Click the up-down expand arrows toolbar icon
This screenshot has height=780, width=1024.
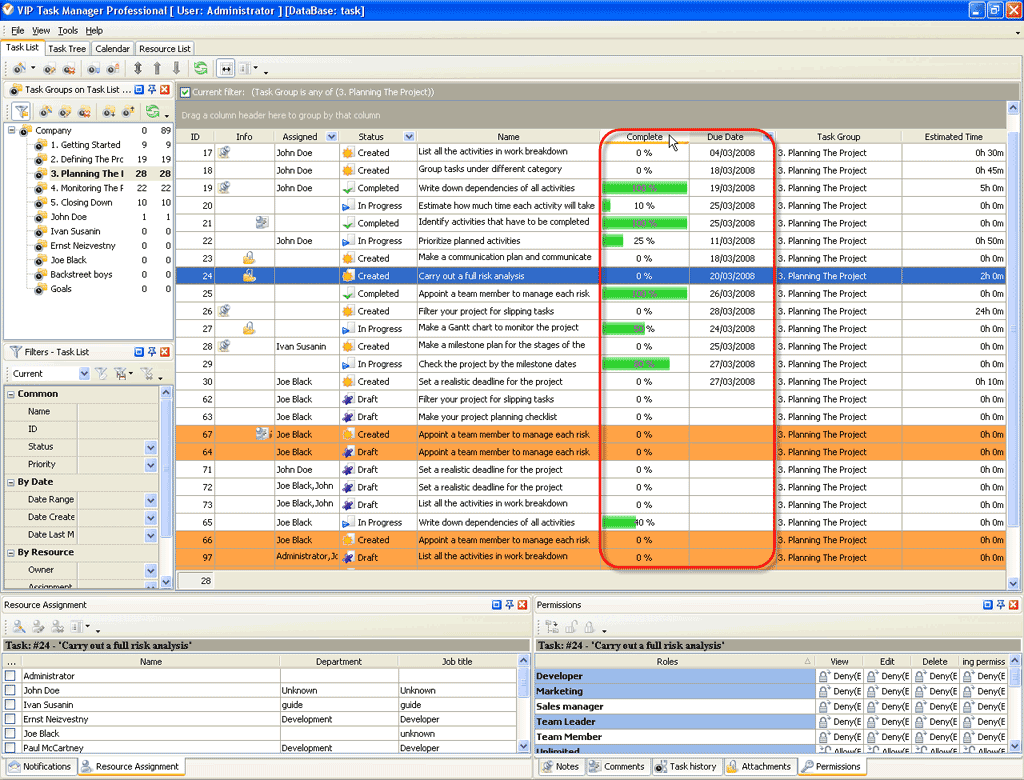click(x=138, y=68)
